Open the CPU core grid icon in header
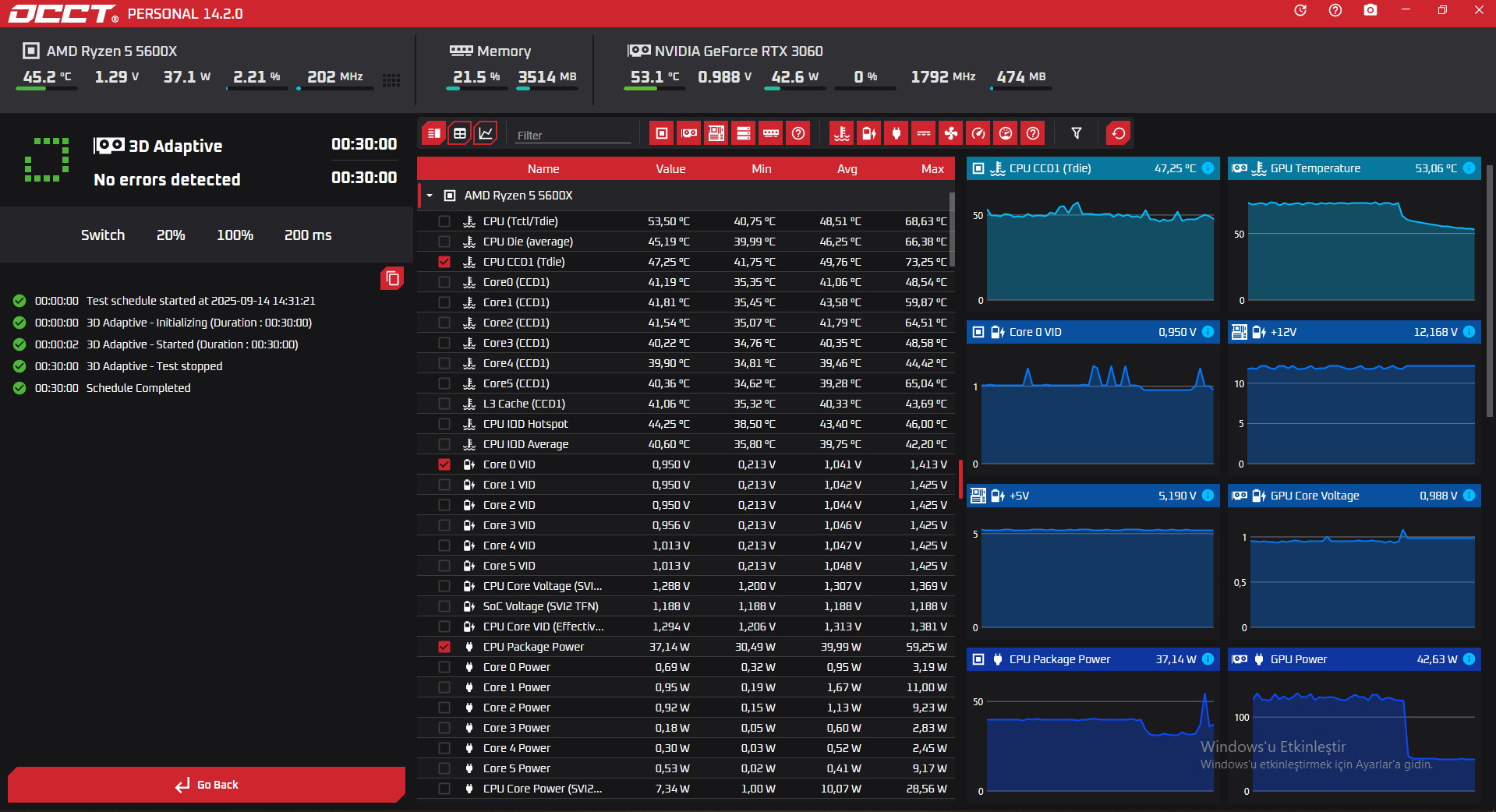The image size is (1496, 812). pyautogui.click(x=391, y=79)
